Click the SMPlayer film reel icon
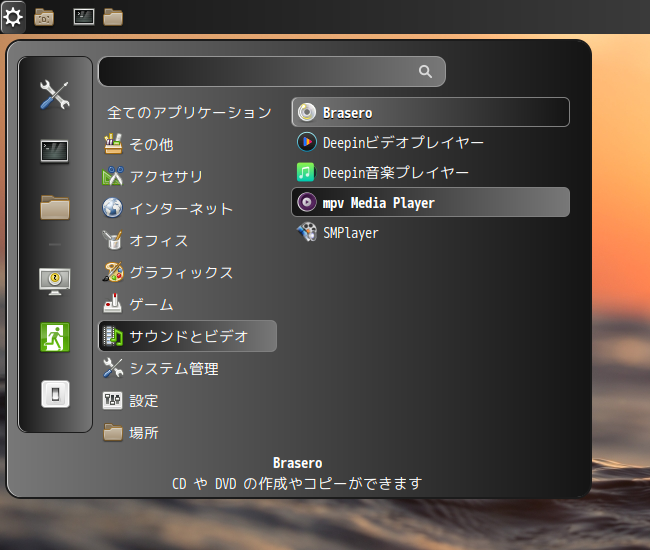Image resolution: width=650 pixels, height=550 pixels. [307, 232]
